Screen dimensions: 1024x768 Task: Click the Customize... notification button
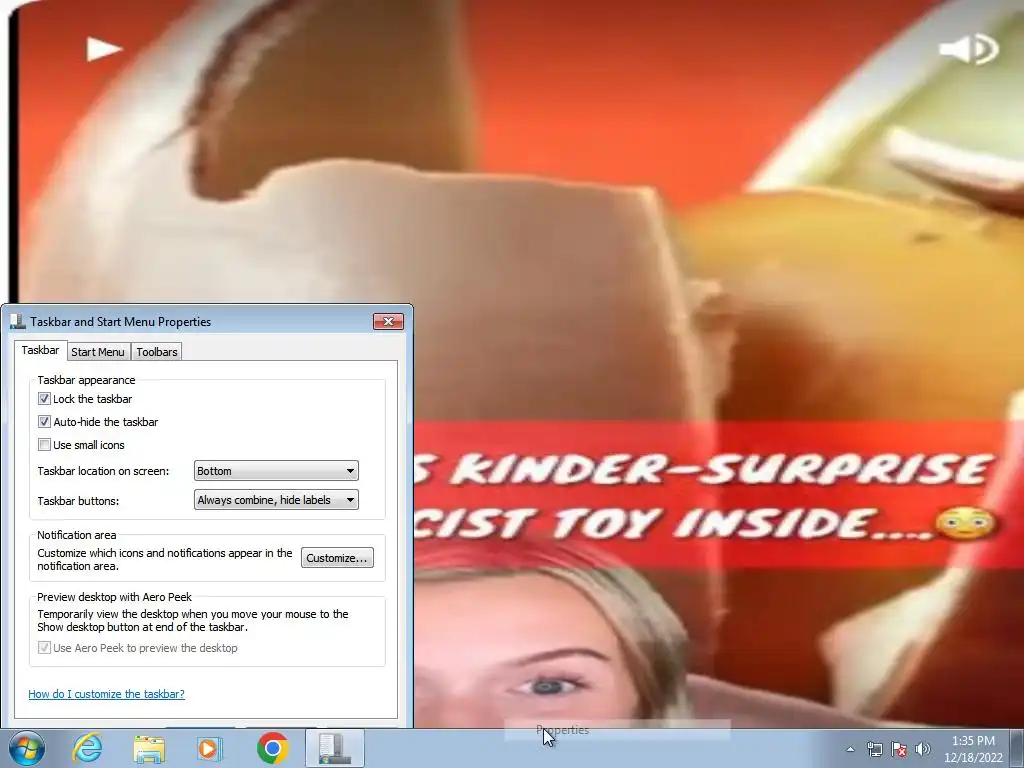coord(337,558)
